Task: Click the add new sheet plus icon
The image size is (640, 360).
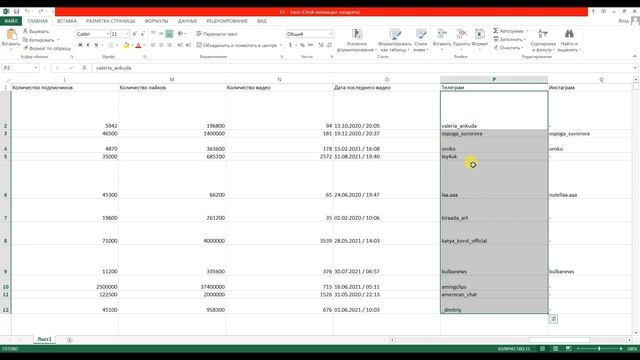Action: click(69, 340)
